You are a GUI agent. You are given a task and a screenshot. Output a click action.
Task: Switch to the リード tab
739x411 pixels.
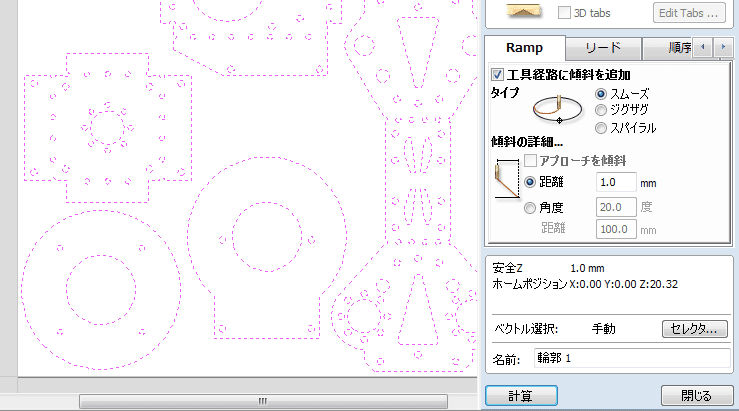click(x=603, y=48)
